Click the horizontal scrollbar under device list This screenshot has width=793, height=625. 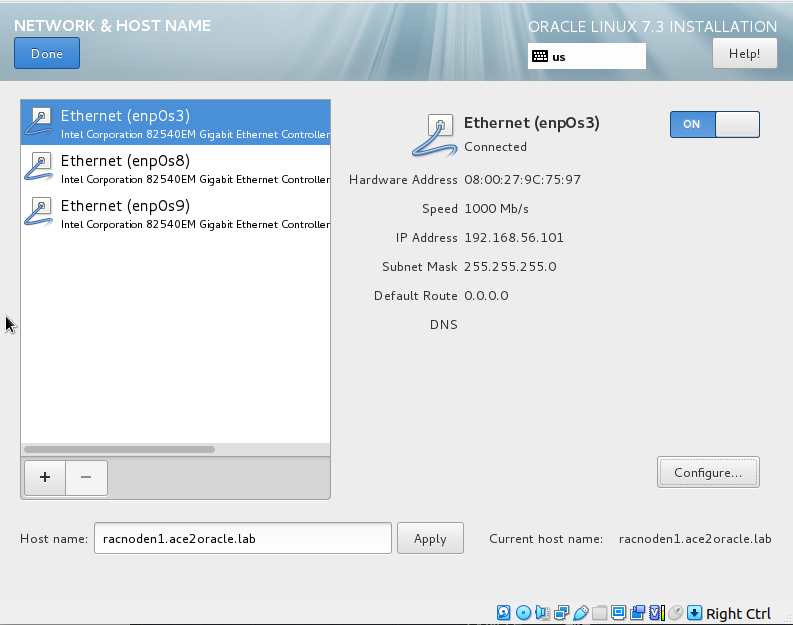tap(119, 450)
